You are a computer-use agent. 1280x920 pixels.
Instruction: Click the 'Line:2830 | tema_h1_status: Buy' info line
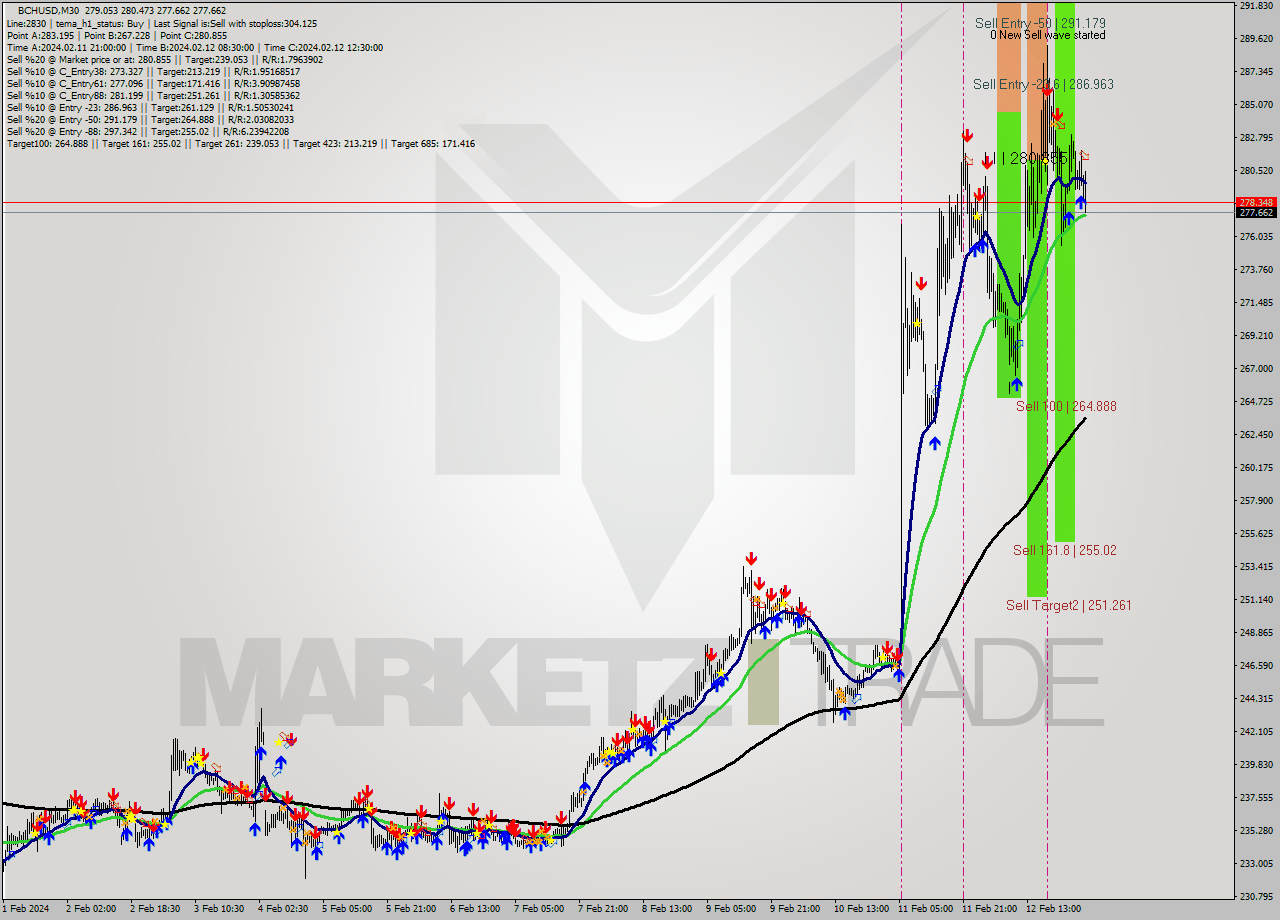(x=162, y=23)
